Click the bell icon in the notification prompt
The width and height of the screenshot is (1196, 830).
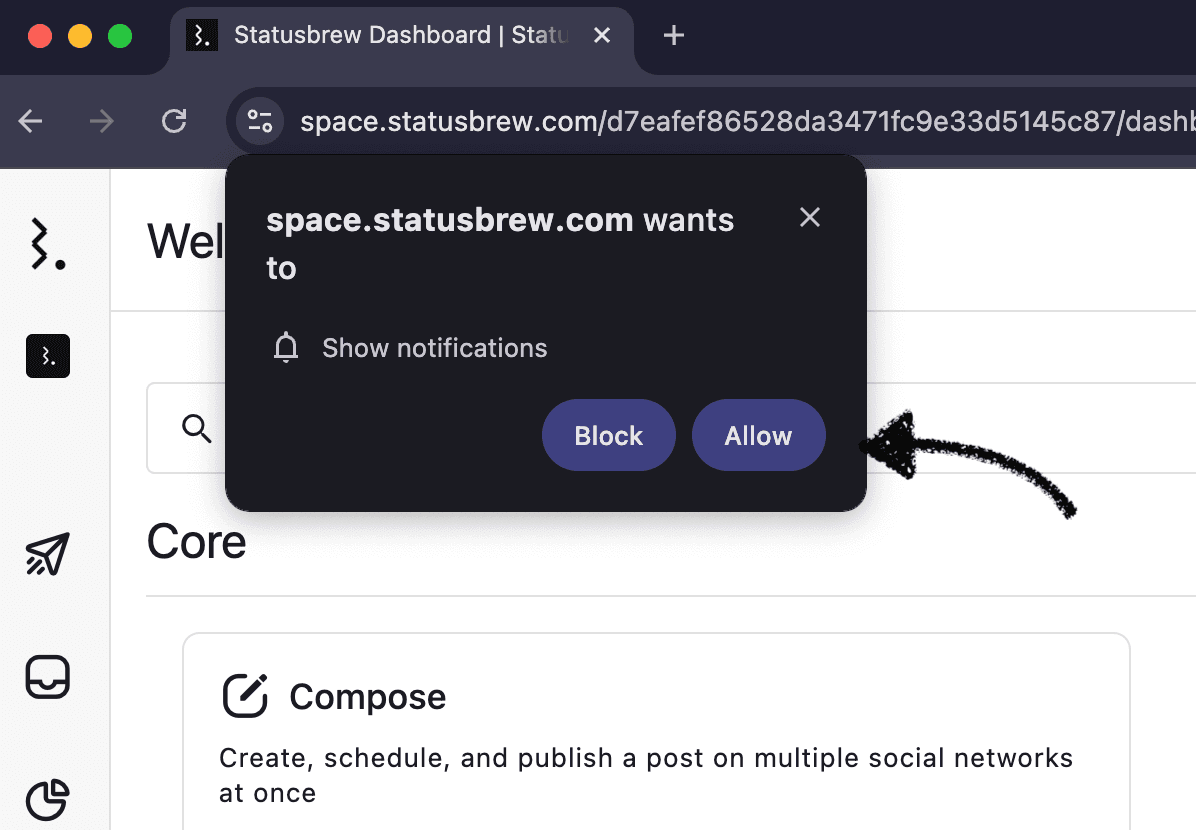click(x=286, y=347)
